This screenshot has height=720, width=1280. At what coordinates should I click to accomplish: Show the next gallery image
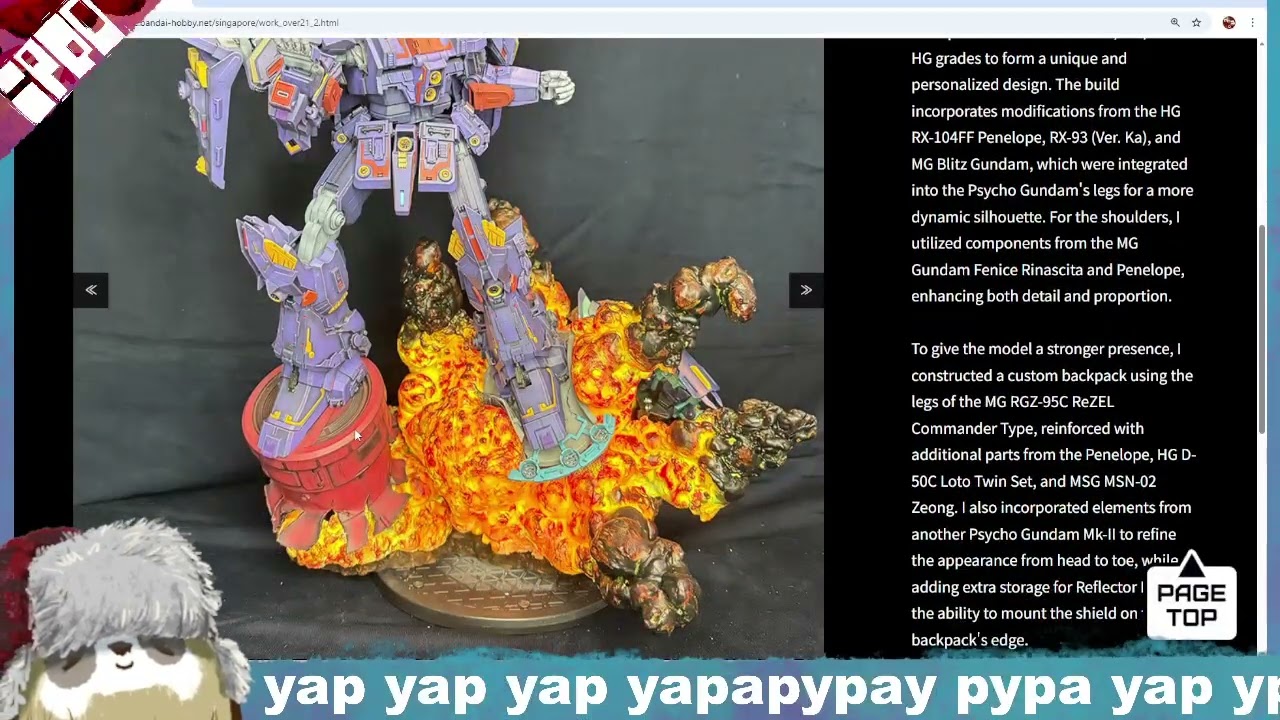coord(806,290)
